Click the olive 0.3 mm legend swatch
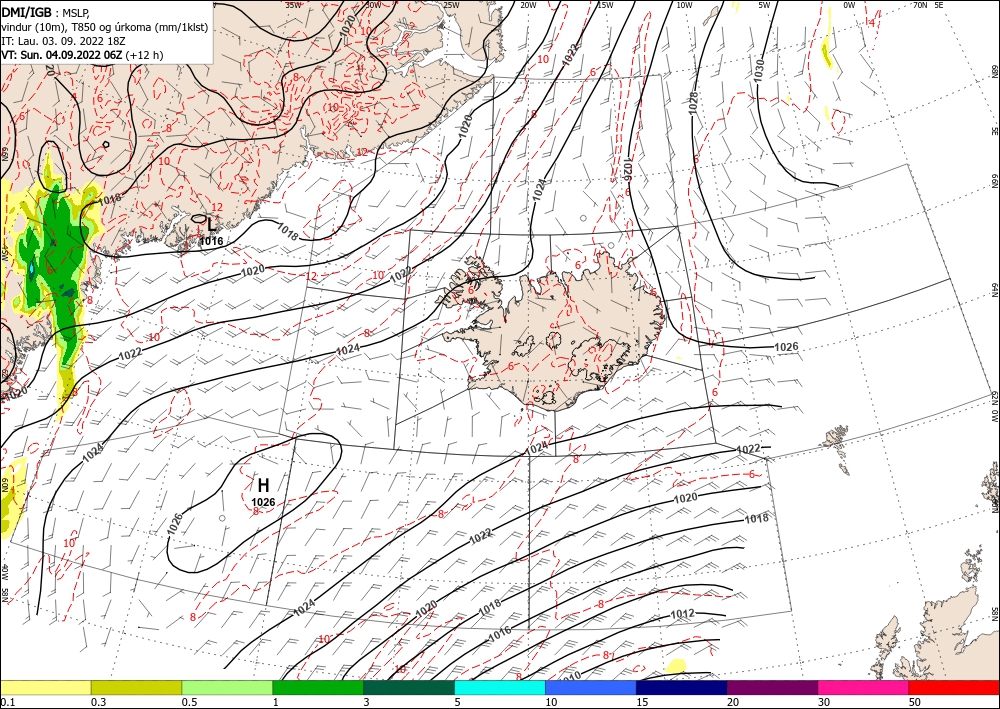The height and width of the screenshot is (709, 1000). (x=136, y=687)
